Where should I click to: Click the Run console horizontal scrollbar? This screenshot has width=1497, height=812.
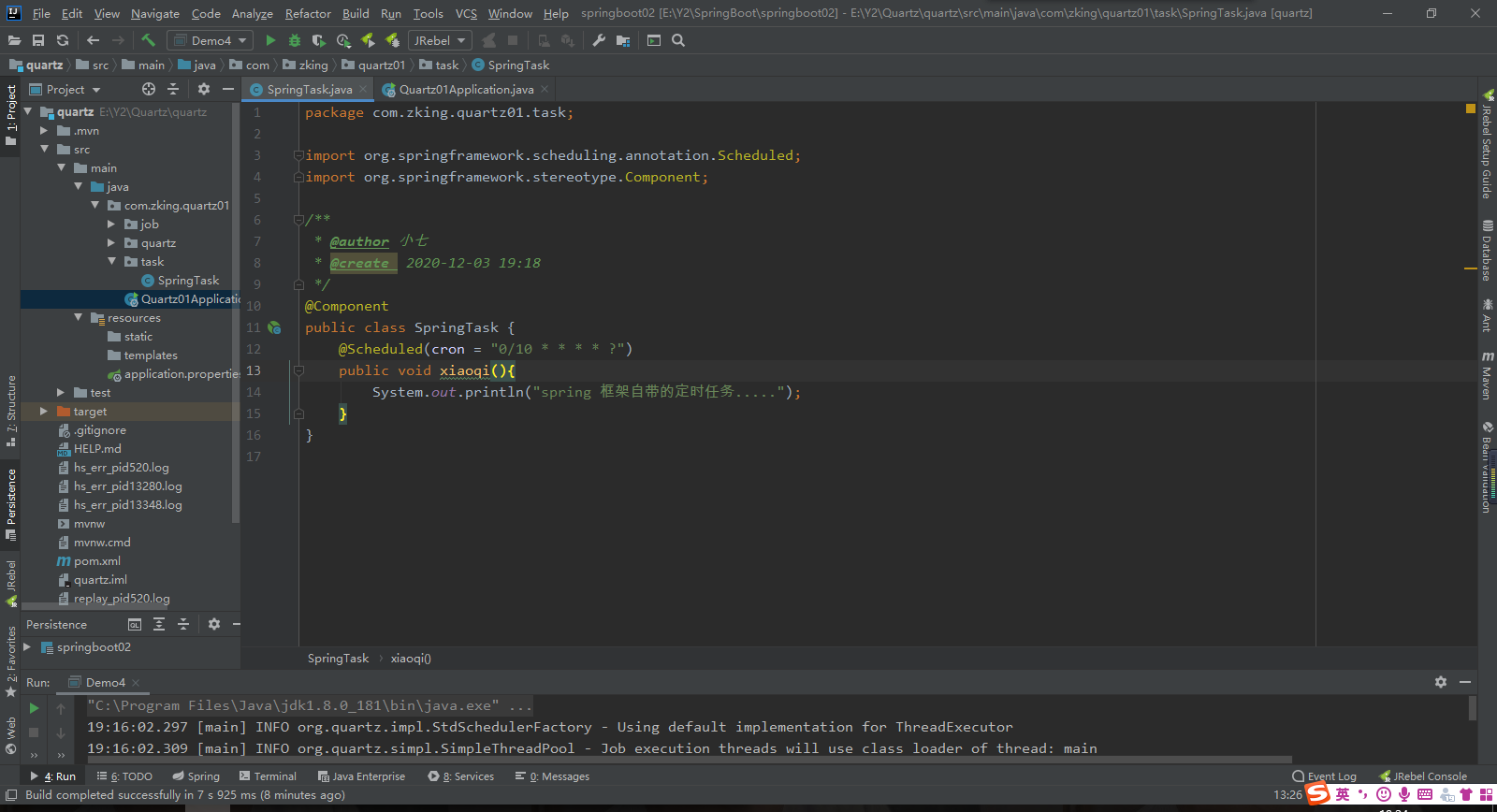(x=690, y=760)
